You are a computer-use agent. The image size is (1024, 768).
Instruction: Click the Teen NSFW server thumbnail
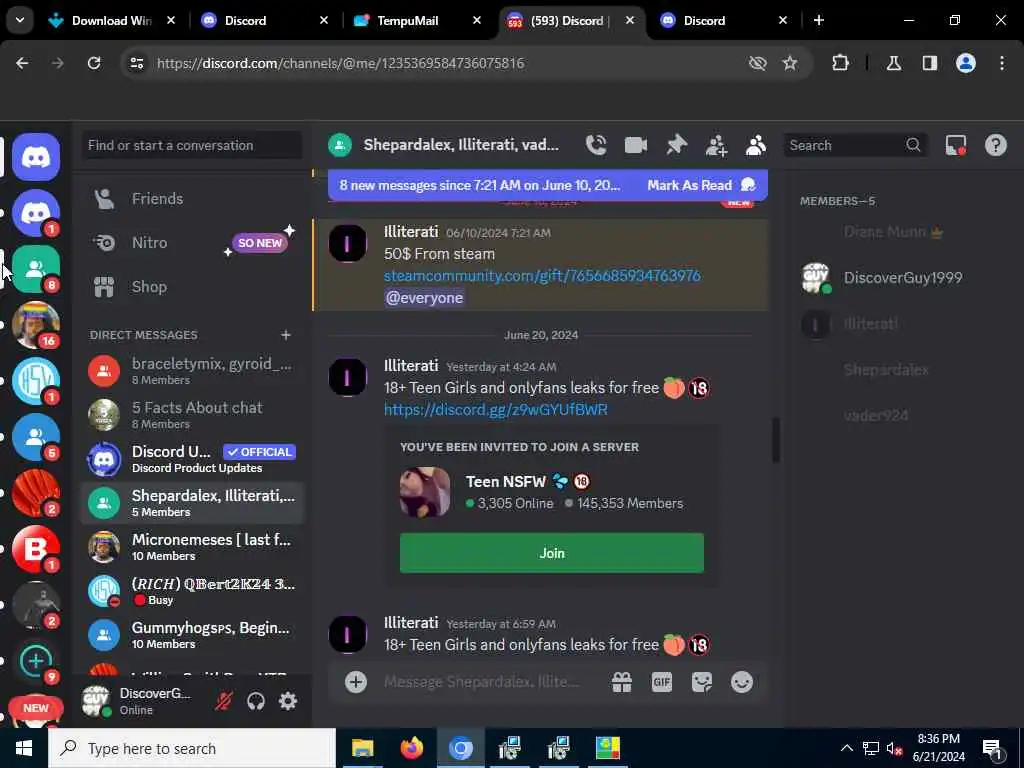pyautogui.click(x=424, y=492)
